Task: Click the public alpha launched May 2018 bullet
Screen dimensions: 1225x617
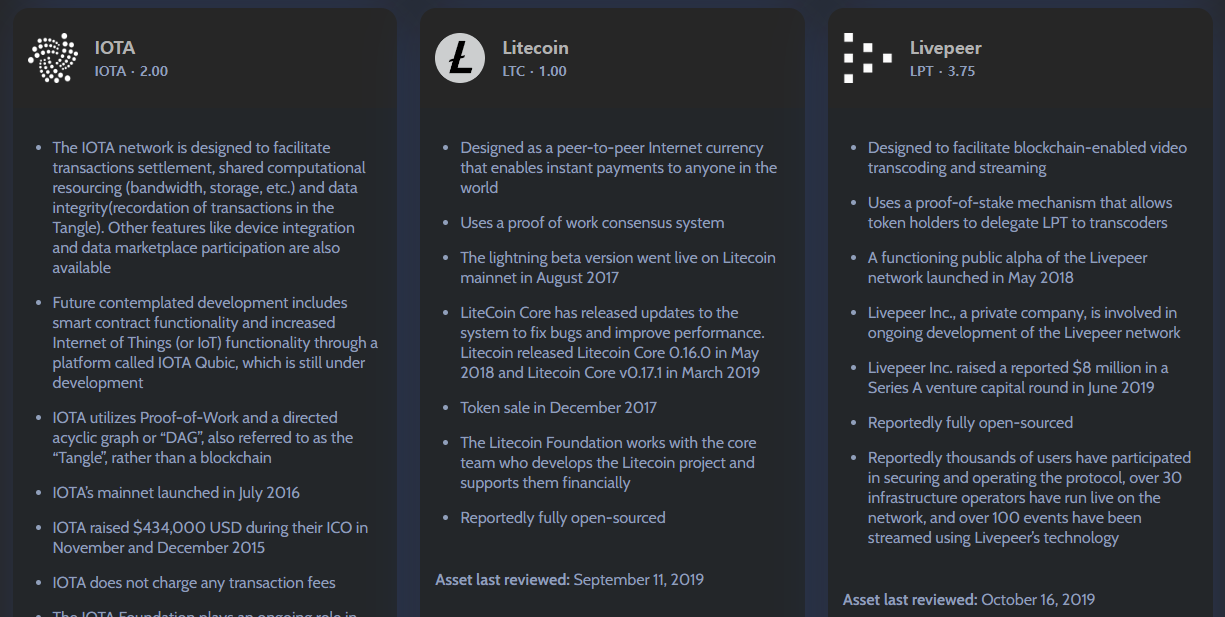Action: [x=1008, y=268]
